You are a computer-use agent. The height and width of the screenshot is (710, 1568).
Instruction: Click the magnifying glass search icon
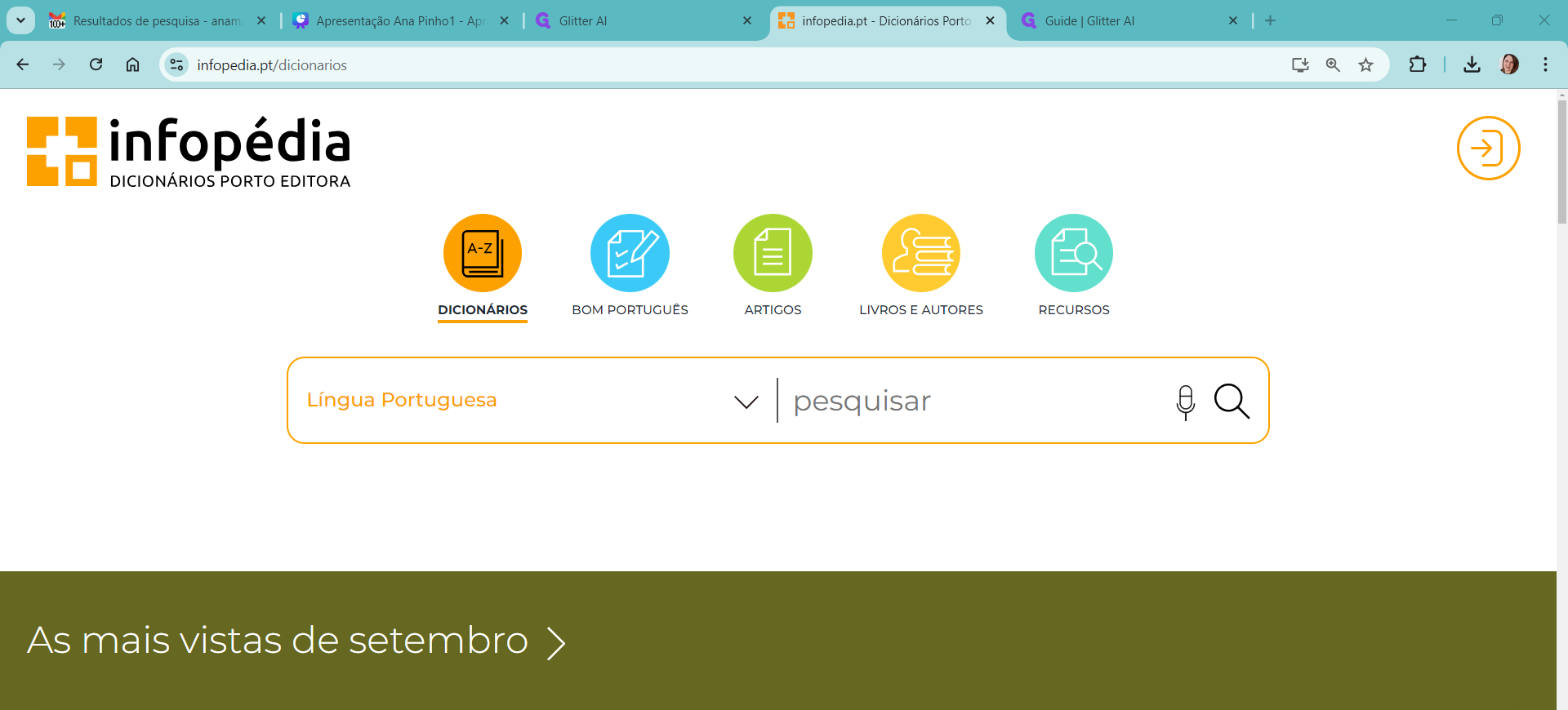click(x=1232, y=402)
